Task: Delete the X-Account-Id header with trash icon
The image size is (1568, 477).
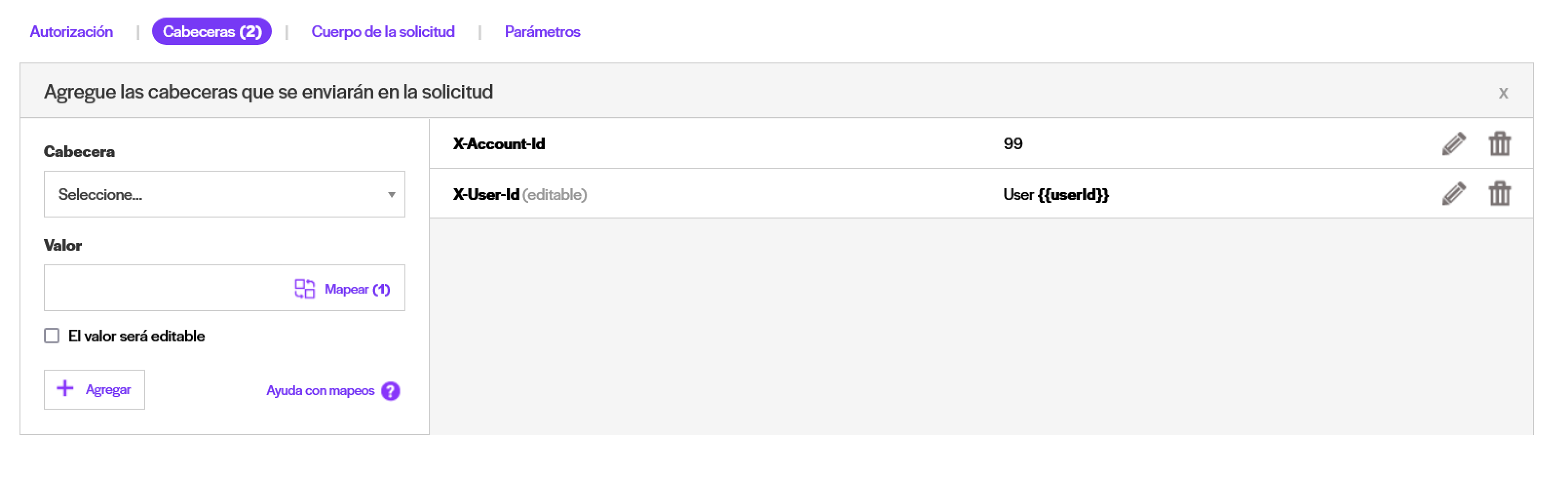Action: [x=1499, y=144]
